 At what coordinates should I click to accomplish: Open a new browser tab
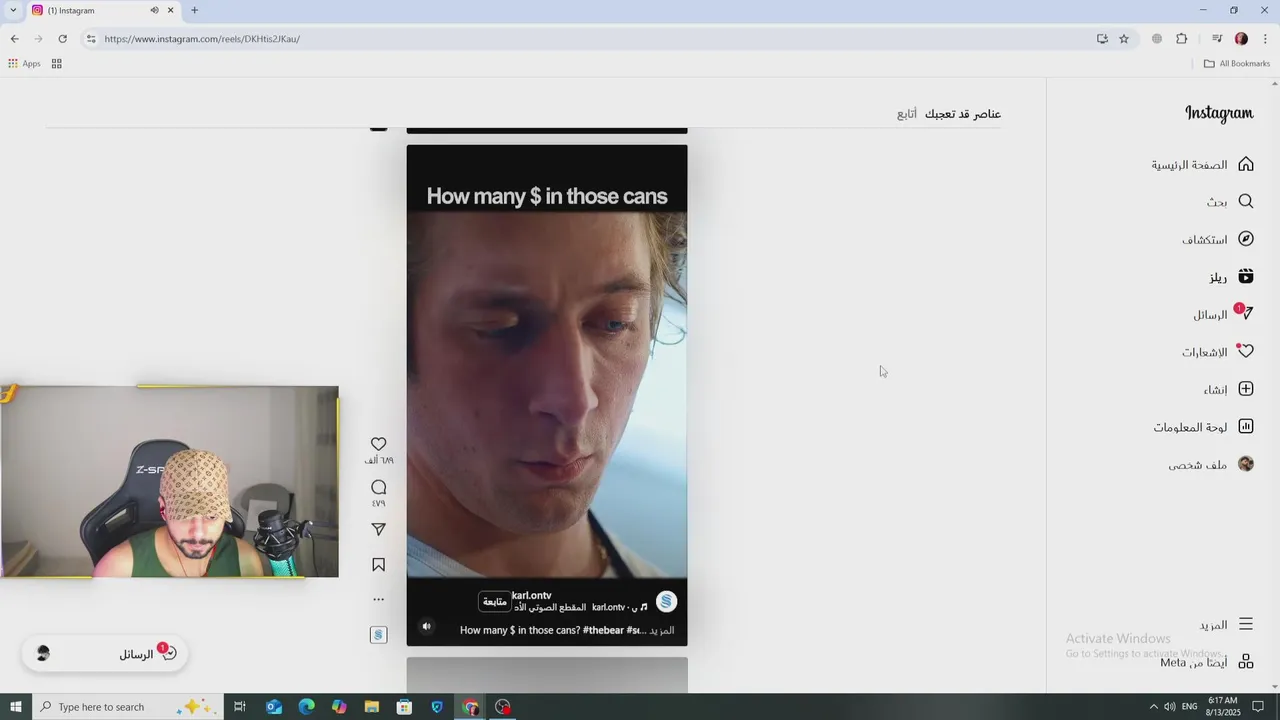194,10
